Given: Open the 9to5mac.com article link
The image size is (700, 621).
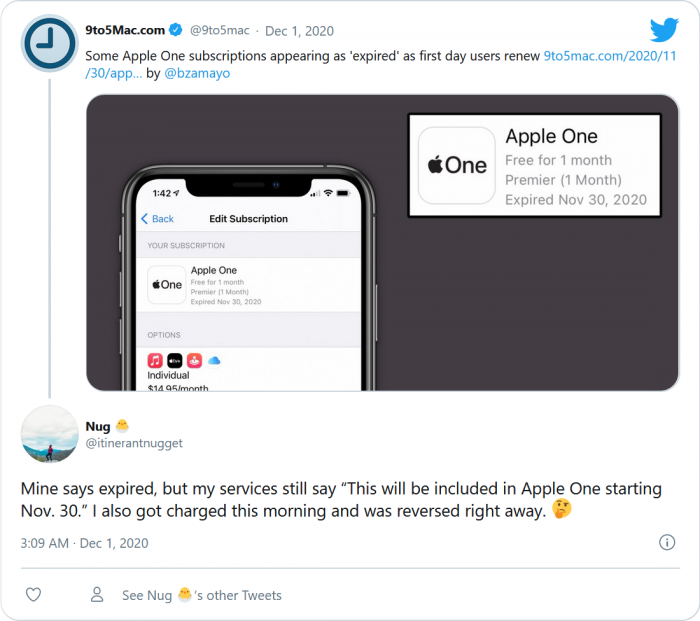Looking at the screenshot, I should (x=610, y=56).
